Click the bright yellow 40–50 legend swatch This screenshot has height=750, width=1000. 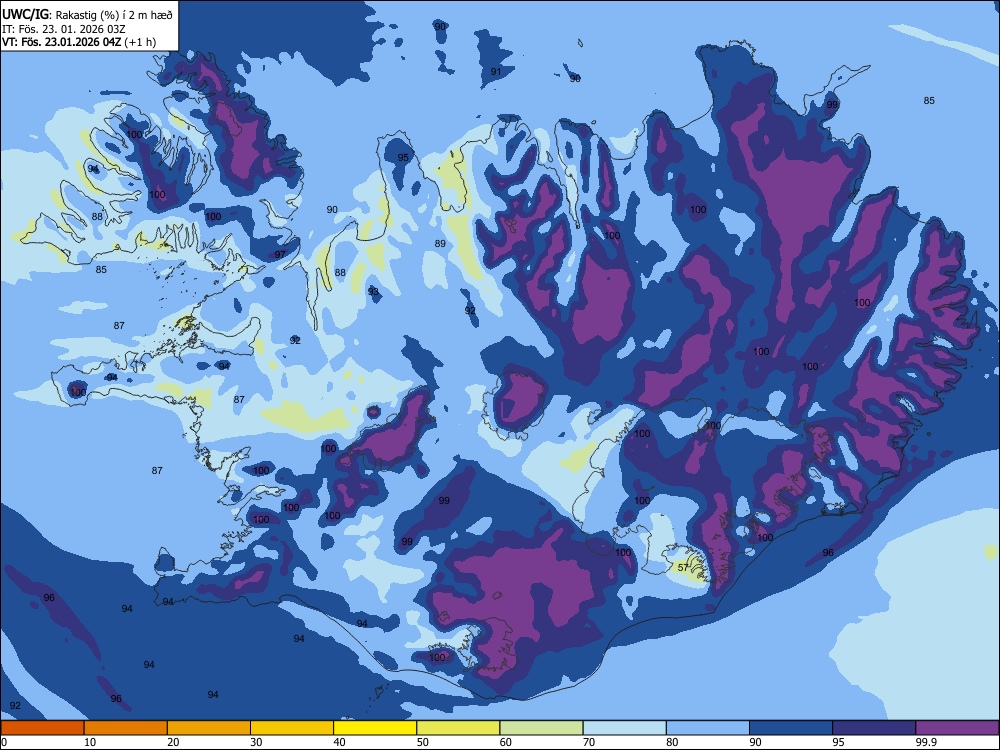375,728
